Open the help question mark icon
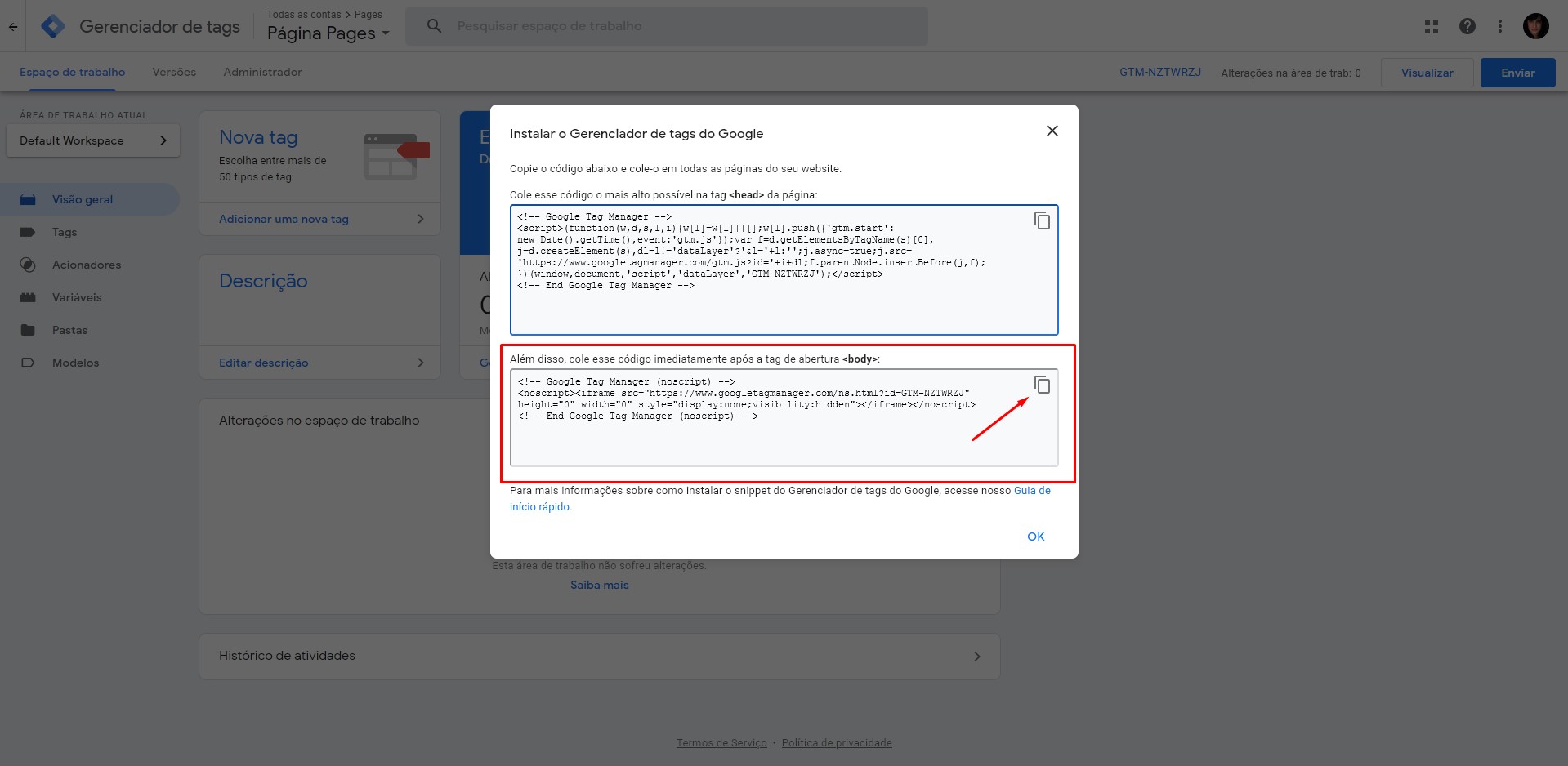The width and height of the screenshot is (1568, 766). pyautogui.click(x=1467, y=26)
